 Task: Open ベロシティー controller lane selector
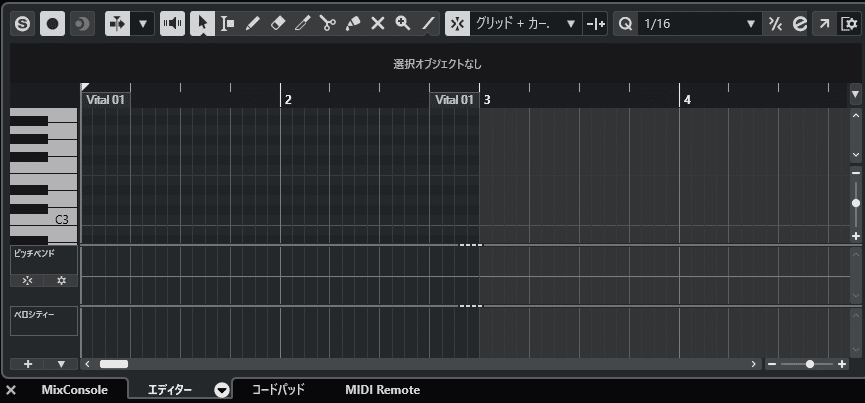pos(44,321)
